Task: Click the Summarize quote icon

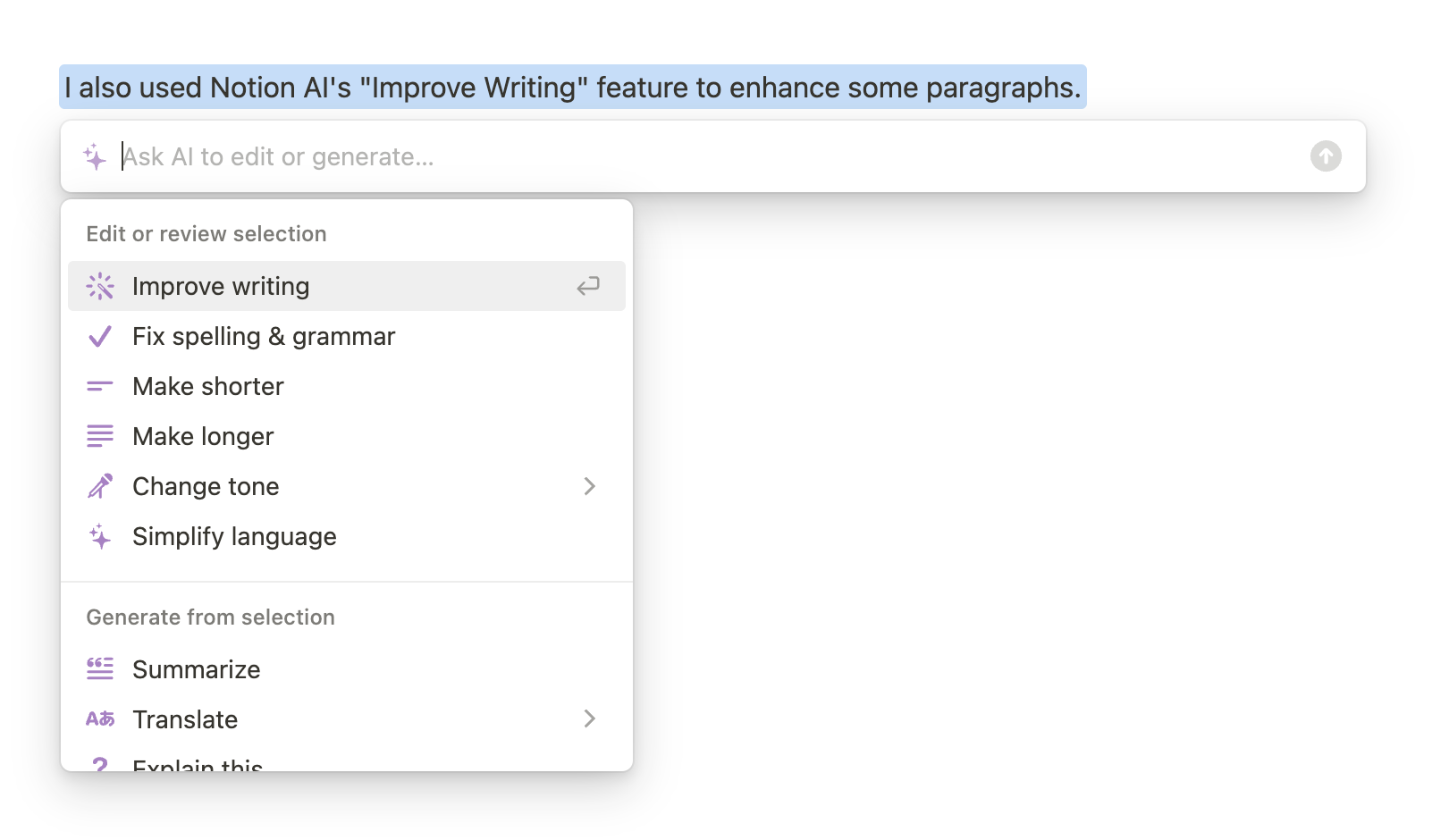Action: click(100, 669)
